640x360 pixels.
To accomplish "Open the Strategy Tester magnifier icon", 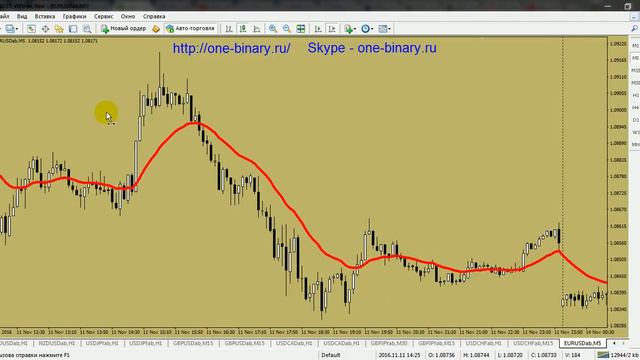I will (x=87, y=29).
